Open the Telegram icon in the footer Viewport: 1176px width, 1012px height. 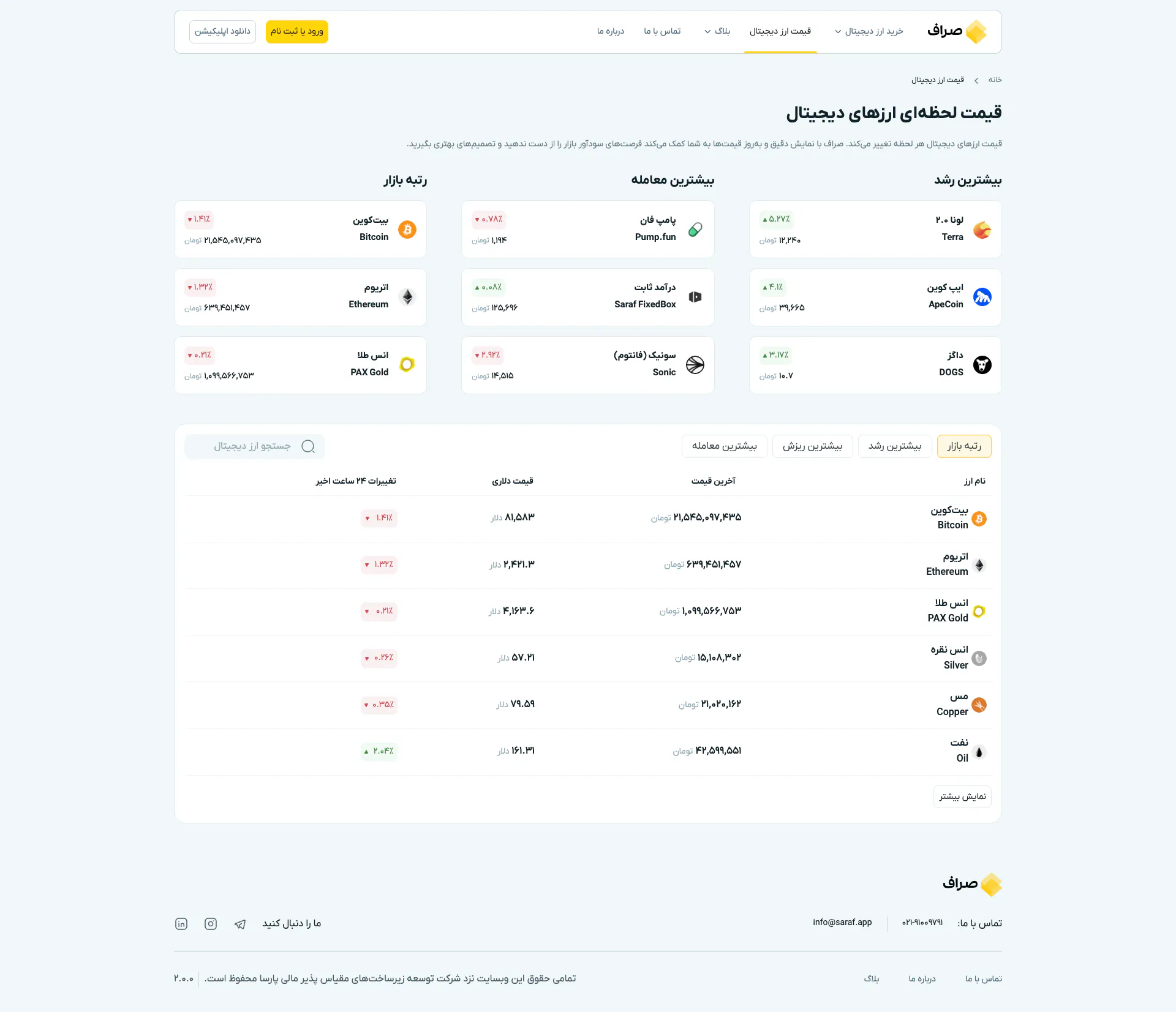(x=240, y=924)
